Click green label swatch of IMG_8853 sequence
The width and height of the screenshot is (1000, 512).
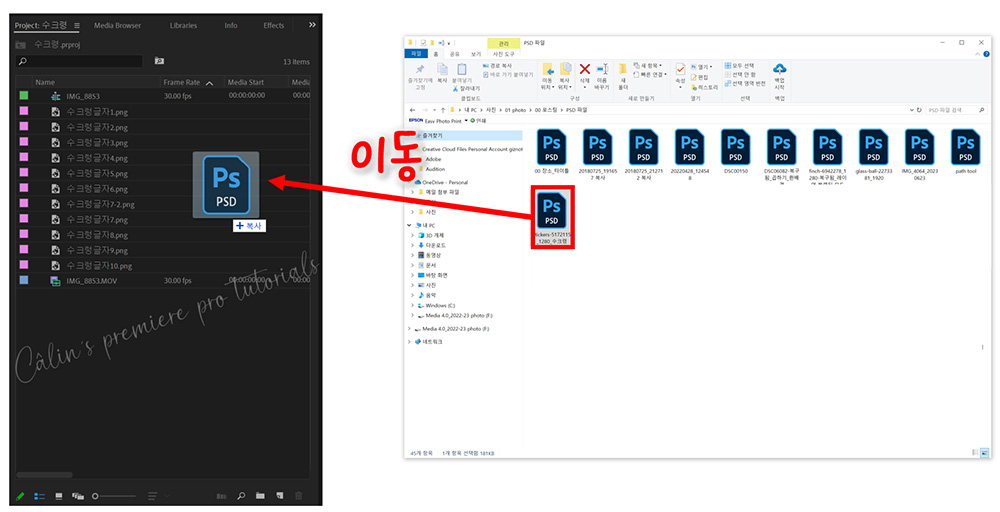point(24,96)
